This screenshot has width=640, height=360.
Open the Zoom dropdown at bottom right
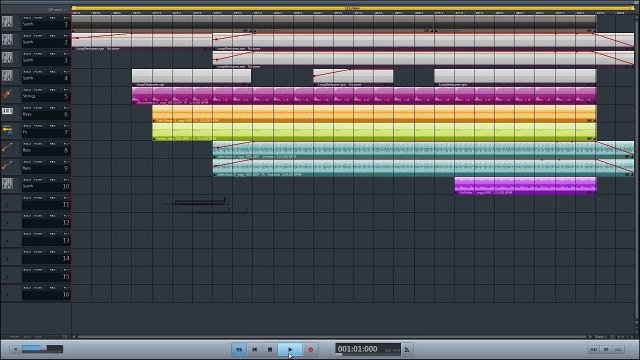[600, 337]
